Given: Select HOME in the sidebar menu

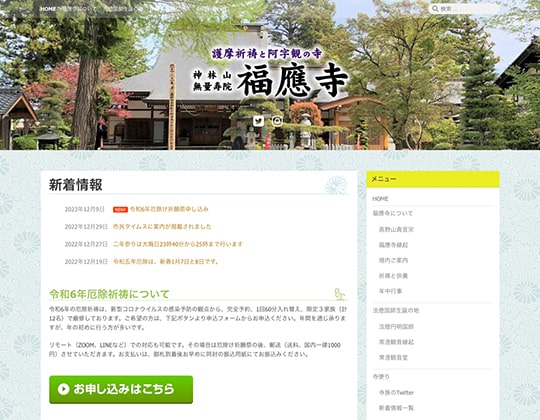Looking at the screenshot, I should (380, 199).
